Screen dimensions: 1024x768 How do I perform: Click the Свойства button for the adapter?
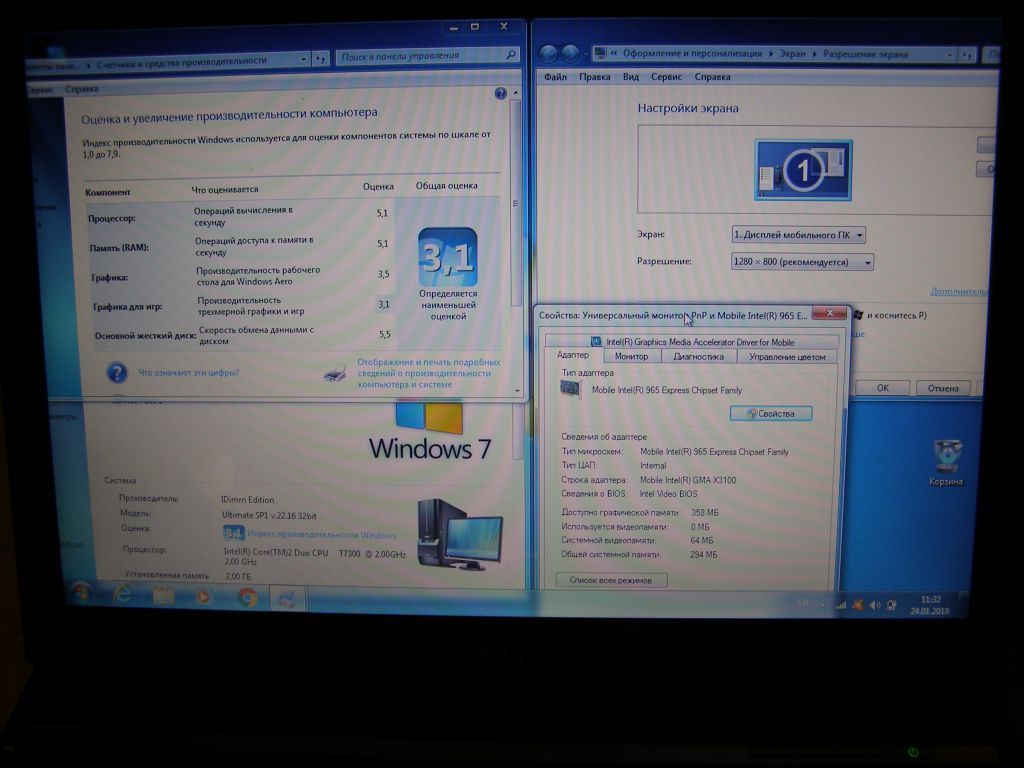(x=771, y=413)
